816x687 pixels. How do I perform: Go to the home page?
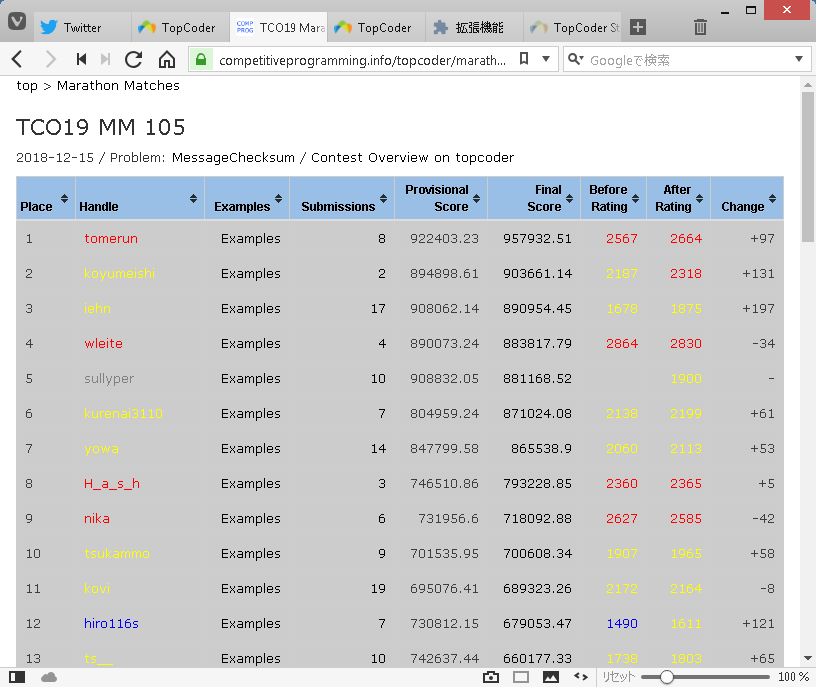[167, 59]
